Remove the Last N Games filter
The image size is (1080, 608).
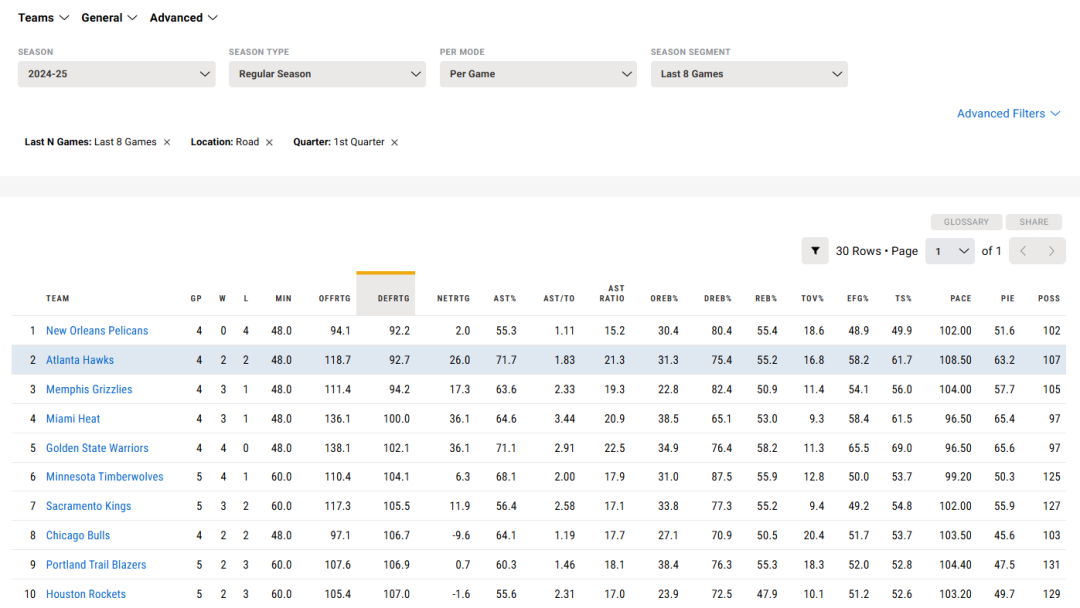coord(167,143)
